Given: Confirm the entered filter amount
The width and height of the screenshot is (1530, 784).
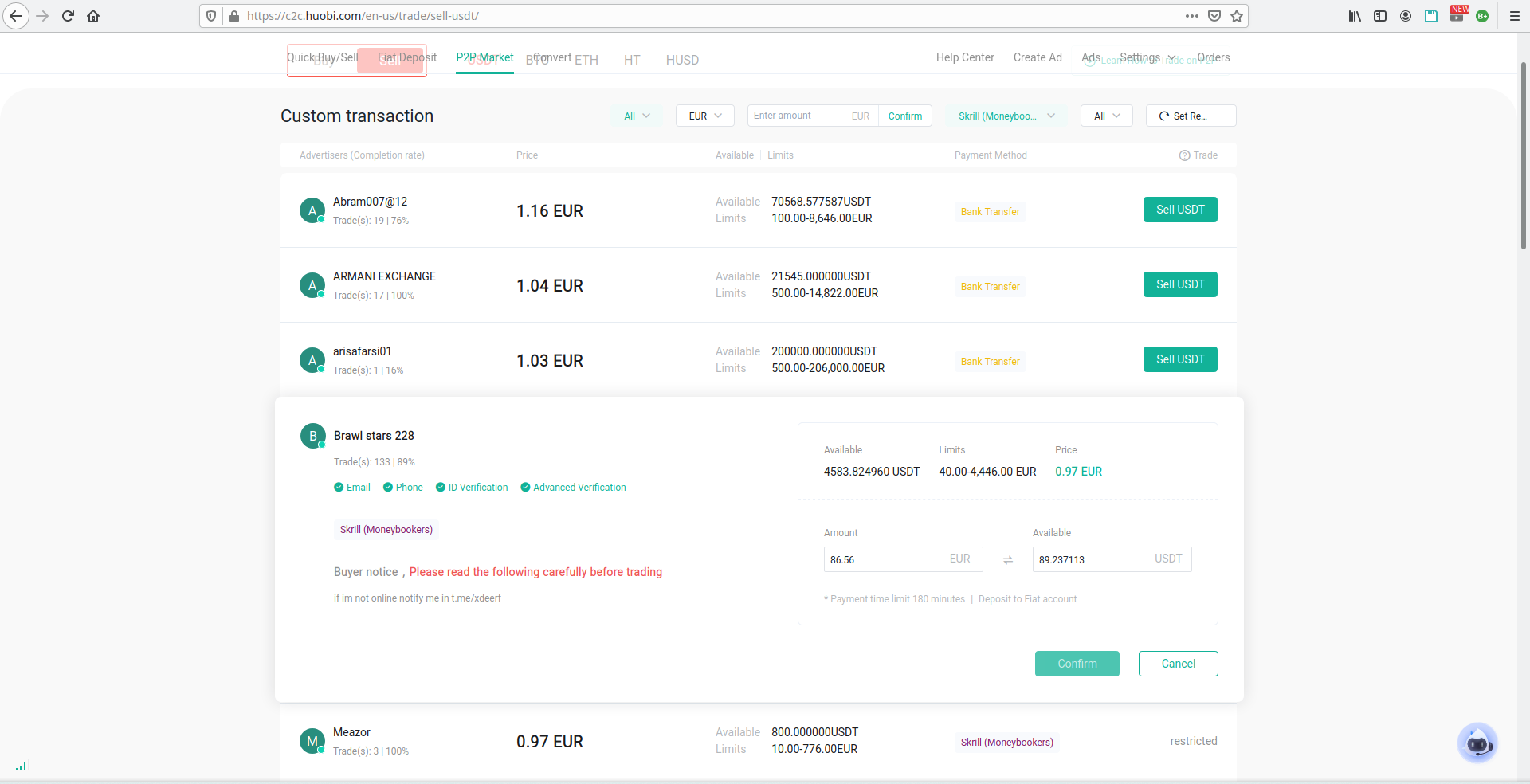Looking at the screenshot, I should (x=905, y=116).
